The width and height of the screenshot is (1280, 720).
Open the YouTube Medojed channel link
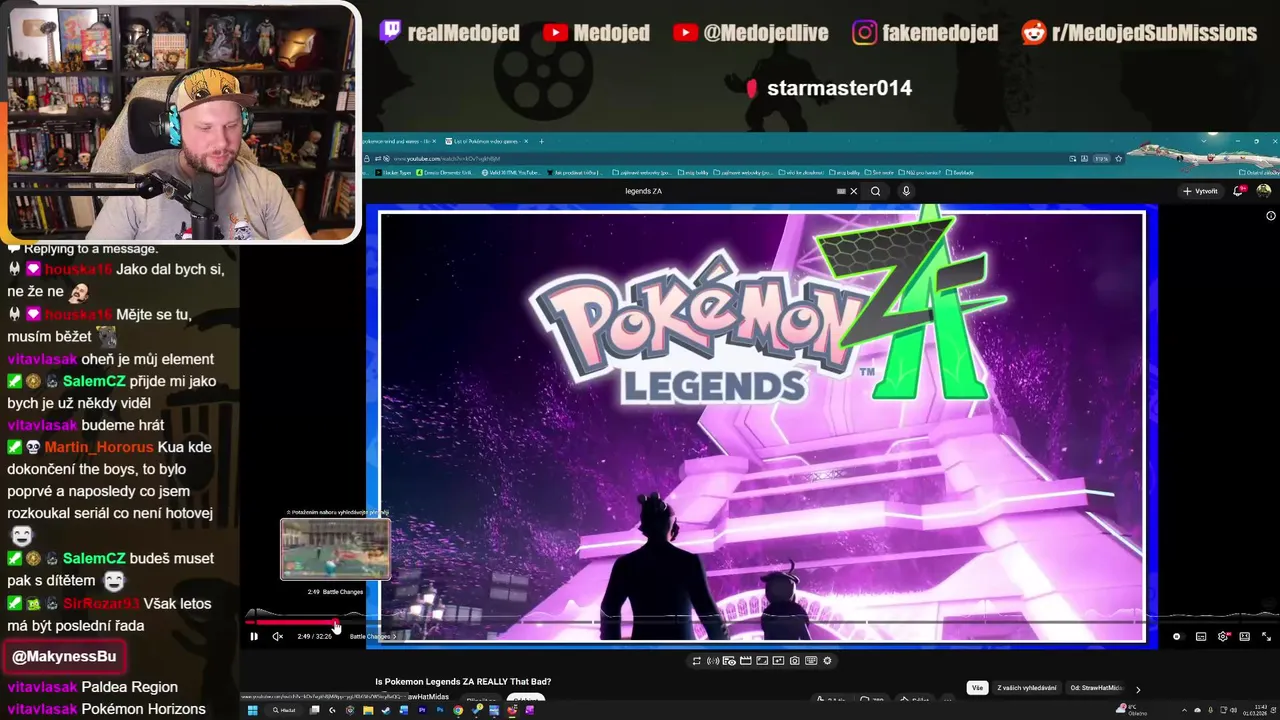pos(596,33)
